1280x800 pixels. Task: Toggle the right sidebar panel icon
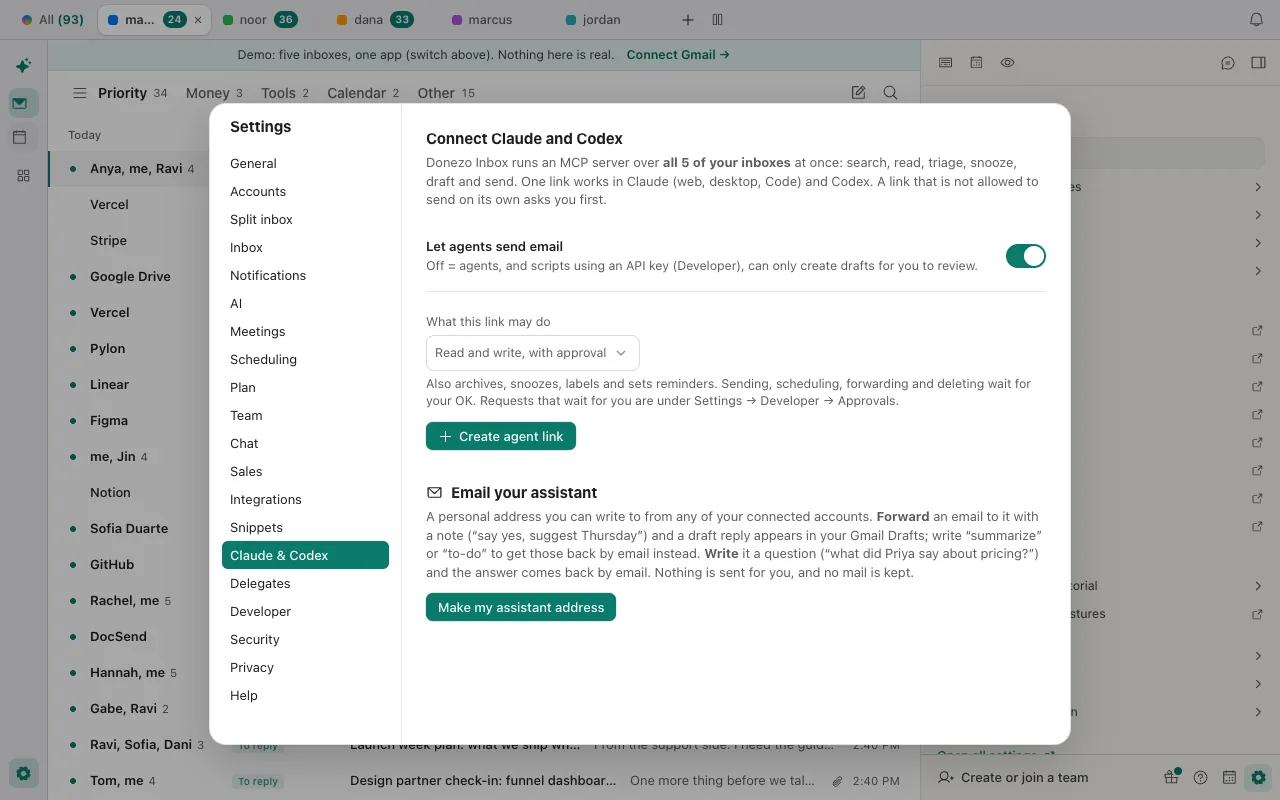tap(1258, 63)
